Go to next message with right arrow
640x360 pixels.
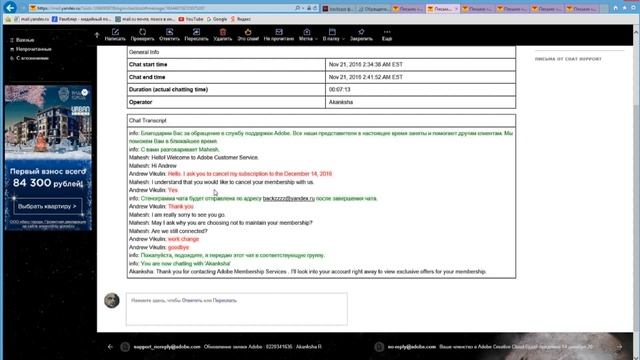click(x=619, y=347)
